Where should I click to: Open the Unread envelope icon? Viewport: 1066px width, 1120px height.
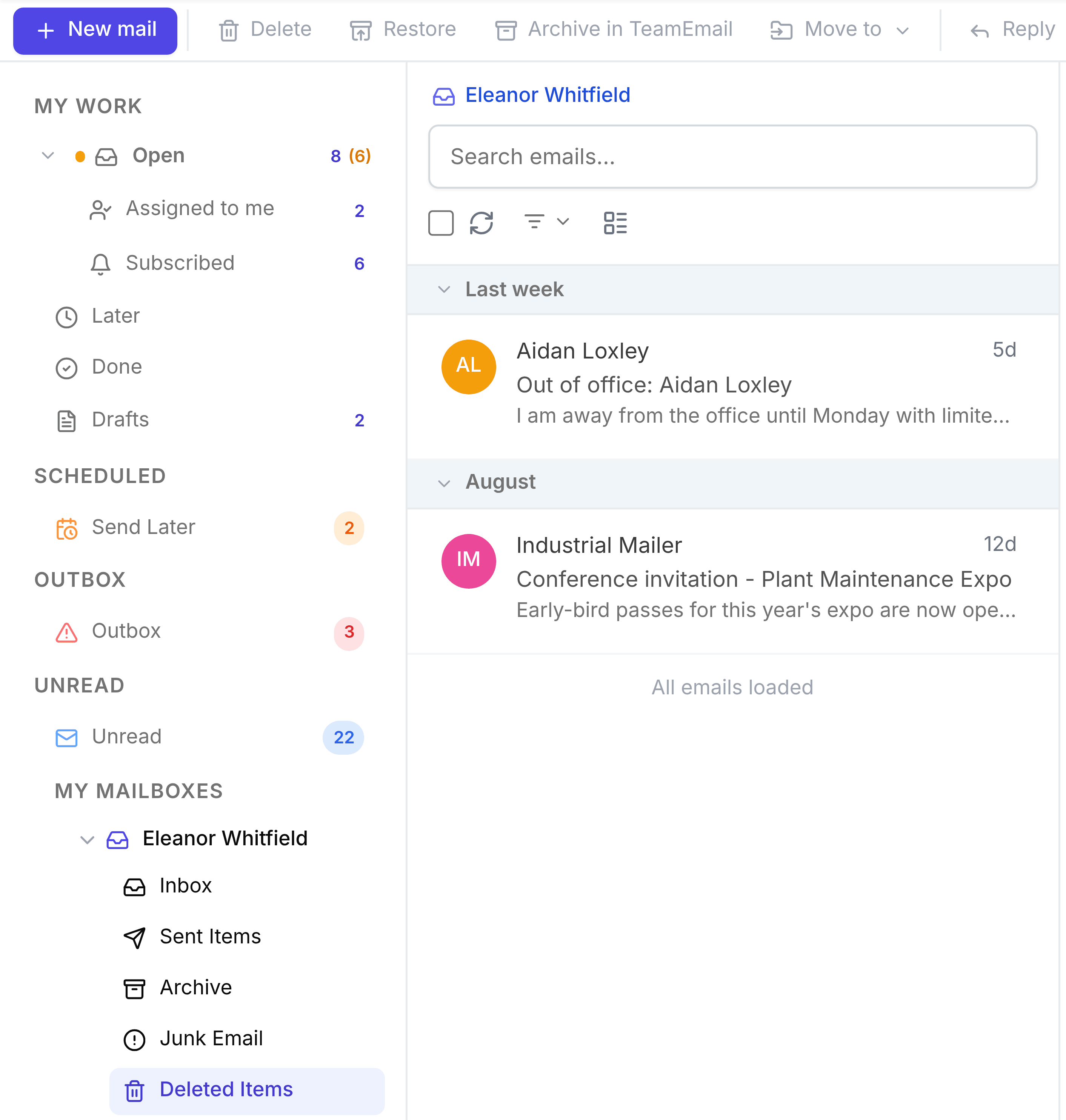66,738
